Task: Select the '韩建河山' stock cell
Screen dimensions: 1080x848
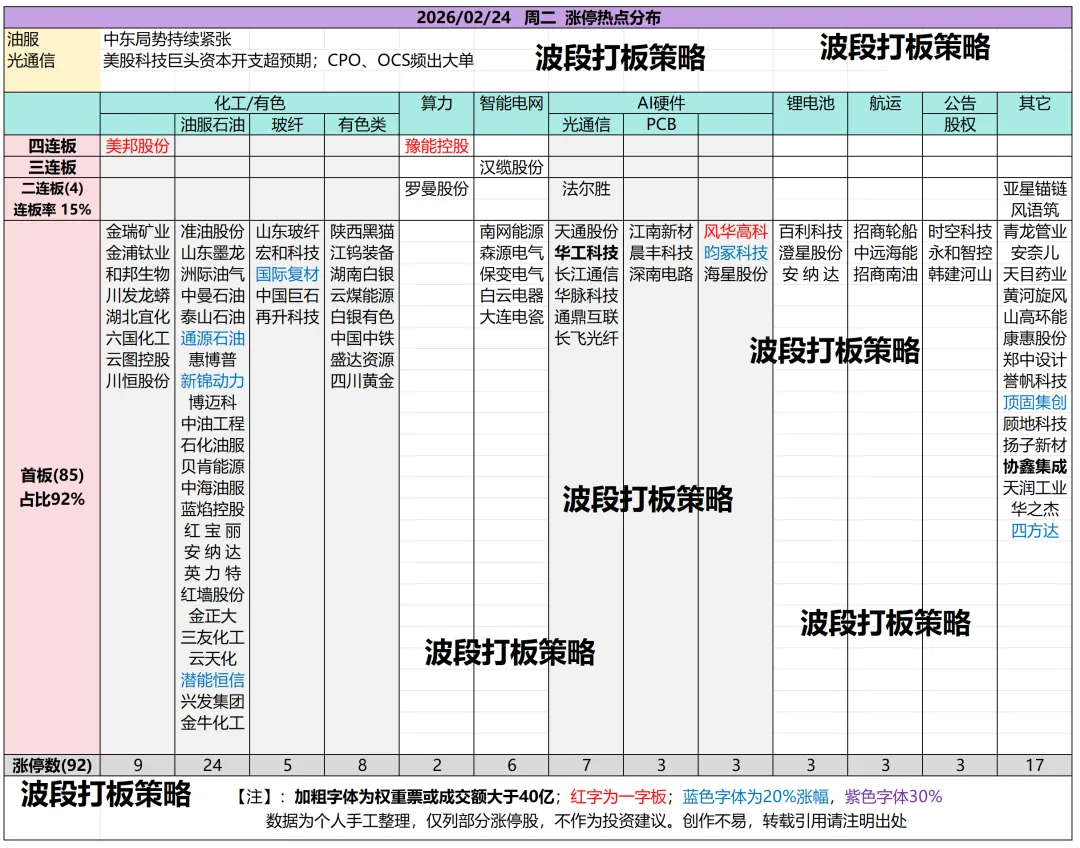Action: point(959,274)
